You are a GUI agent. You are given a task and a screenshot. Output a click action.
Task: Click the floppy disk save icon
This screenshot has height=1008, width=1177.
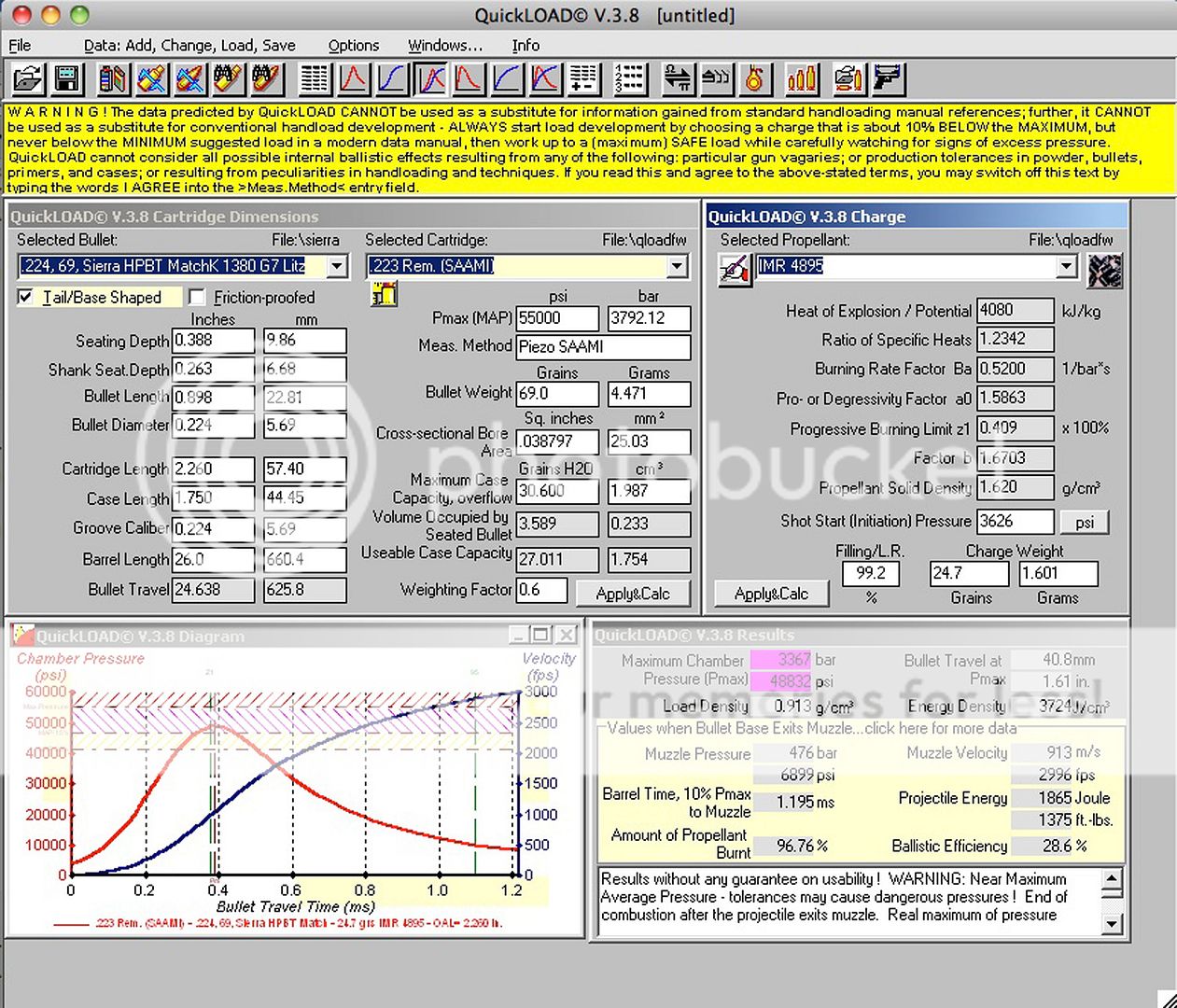coord(67,78)
